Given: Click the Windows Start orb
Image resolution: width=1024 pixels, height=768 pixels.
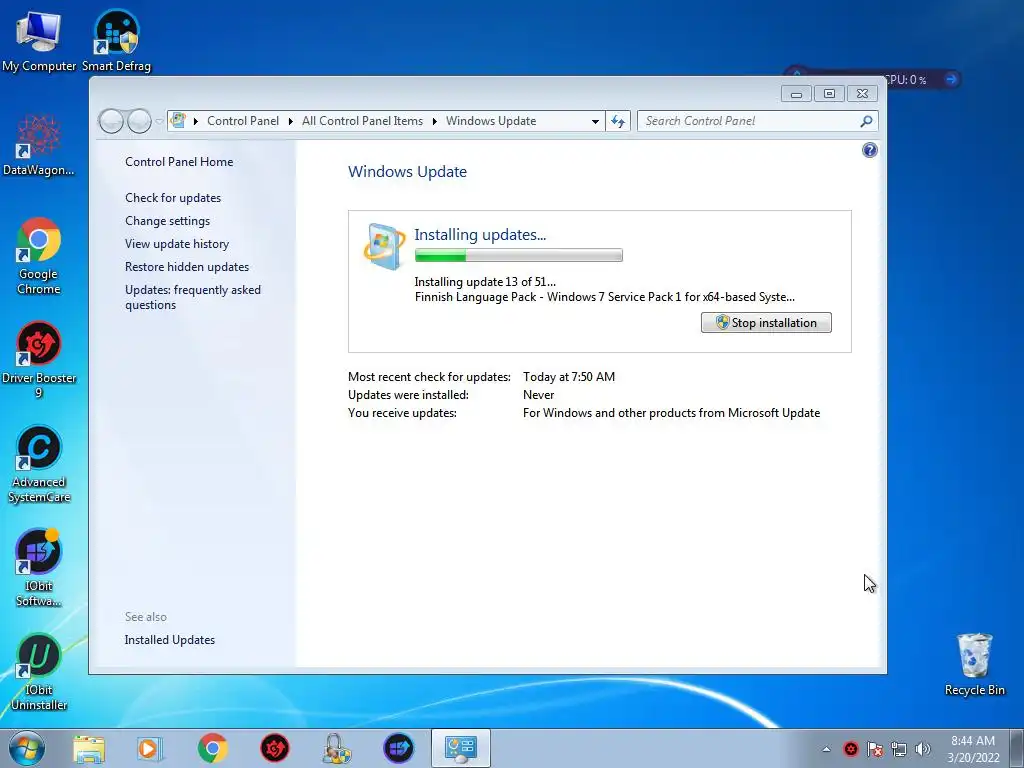Looking at the screenshot, I should [x=27, y=748].
